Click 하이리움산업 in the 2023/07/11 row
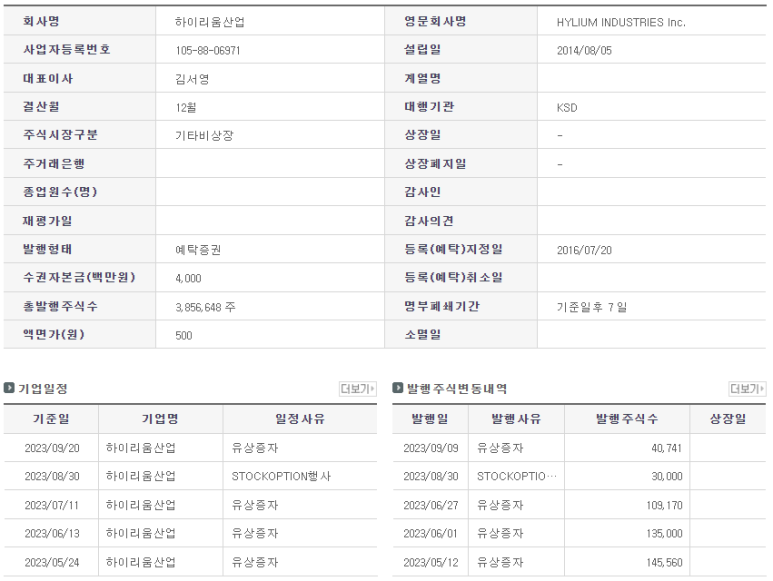Viewport: 773px width, 581px height. (x=141, y=505)
